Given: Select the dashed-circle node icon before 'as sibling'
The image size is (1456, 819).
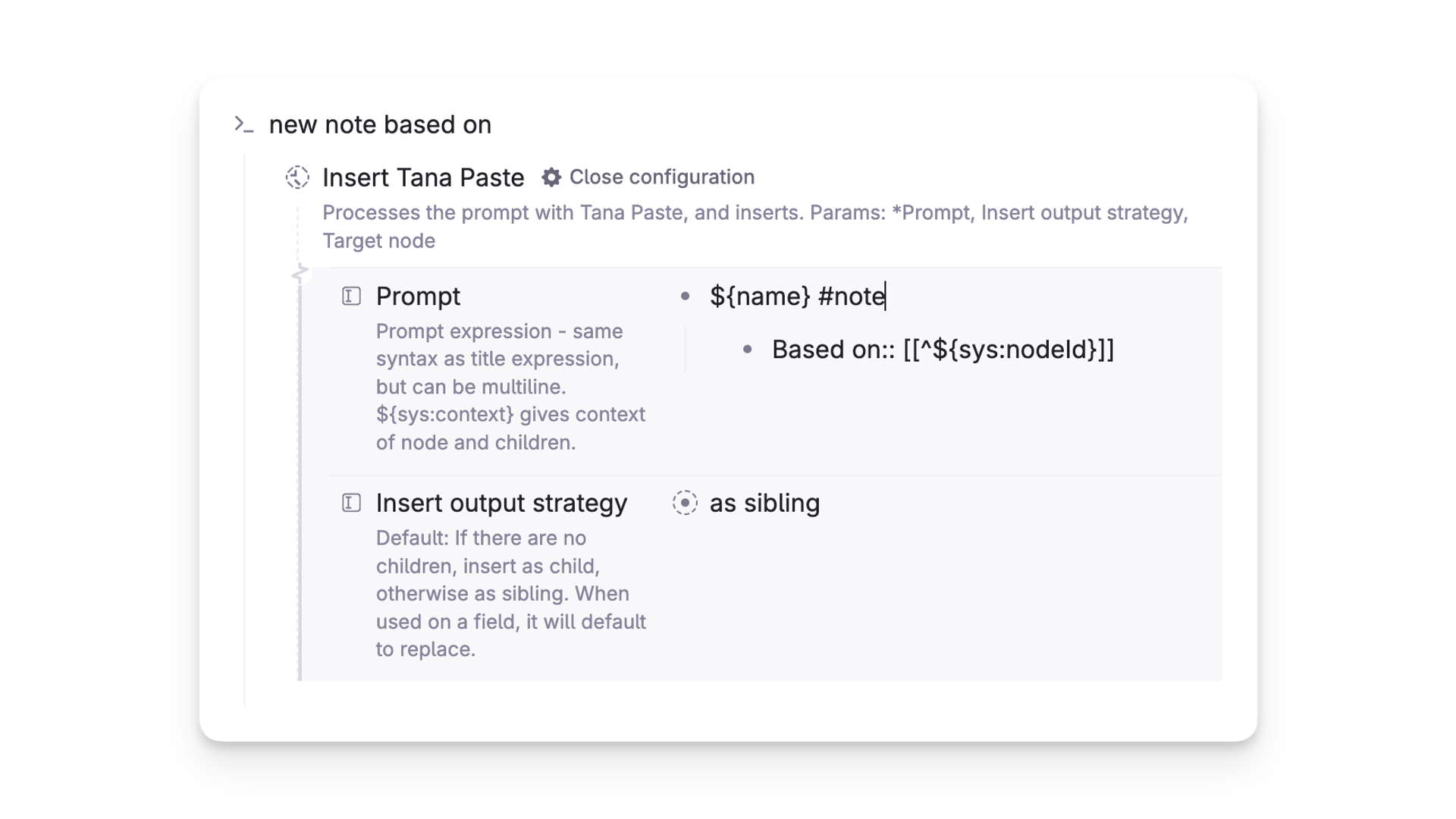Looking at the screenshot, I should coord(685,503).
